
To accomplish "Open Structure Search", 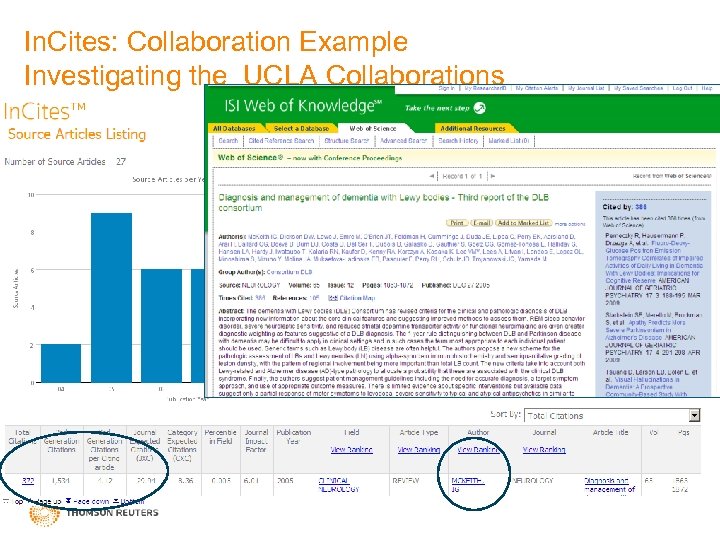I will 347,141.
